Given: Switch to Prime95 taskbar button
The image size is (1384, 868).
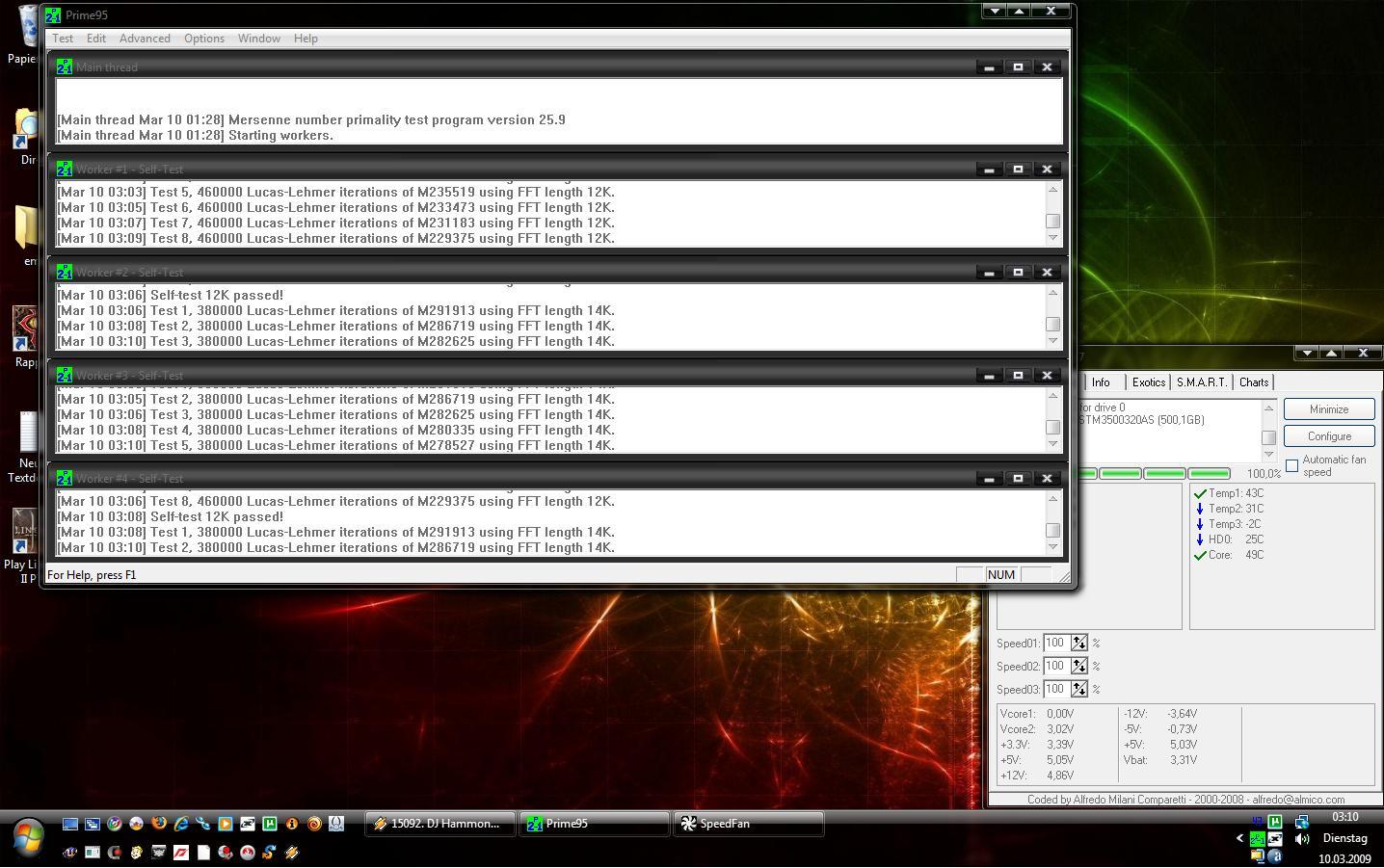Looking at the screenshot, I should point(595,824).
